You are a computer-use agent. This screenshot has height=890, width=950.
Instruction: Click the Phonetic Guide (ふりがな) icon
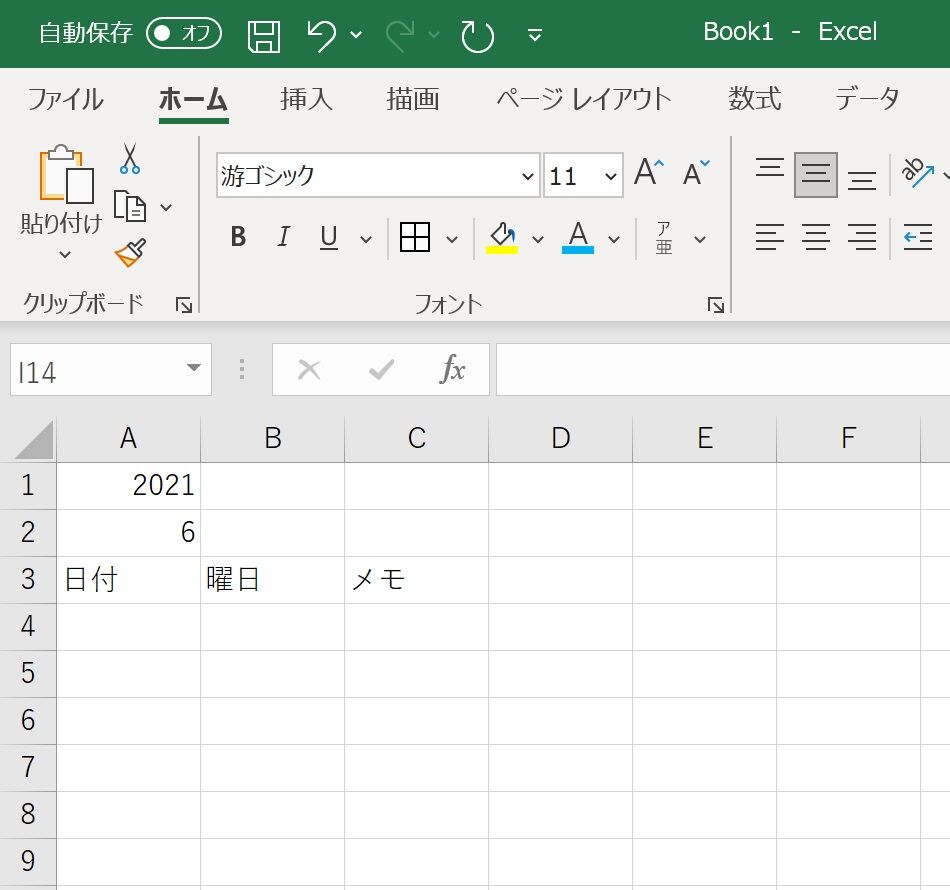point(663,238)
